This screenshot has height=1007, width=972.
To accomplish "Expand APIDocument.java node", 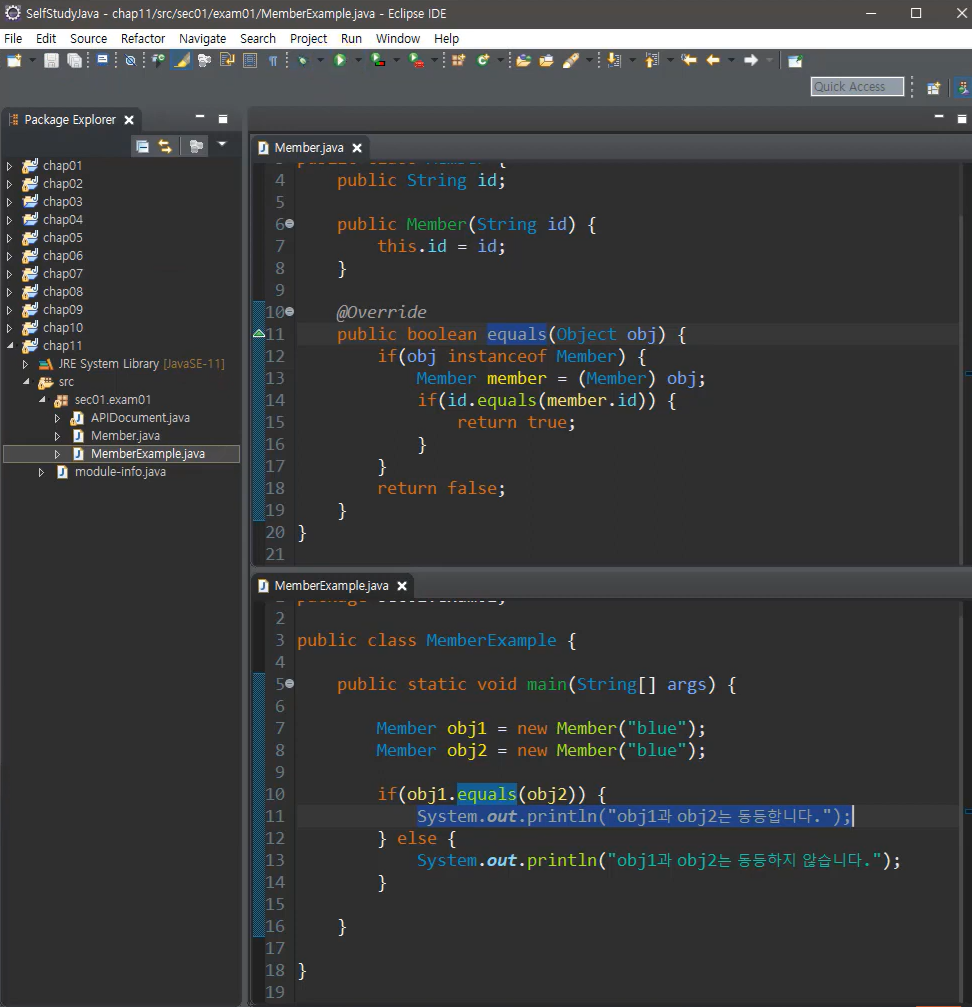I will coord(57,418).
